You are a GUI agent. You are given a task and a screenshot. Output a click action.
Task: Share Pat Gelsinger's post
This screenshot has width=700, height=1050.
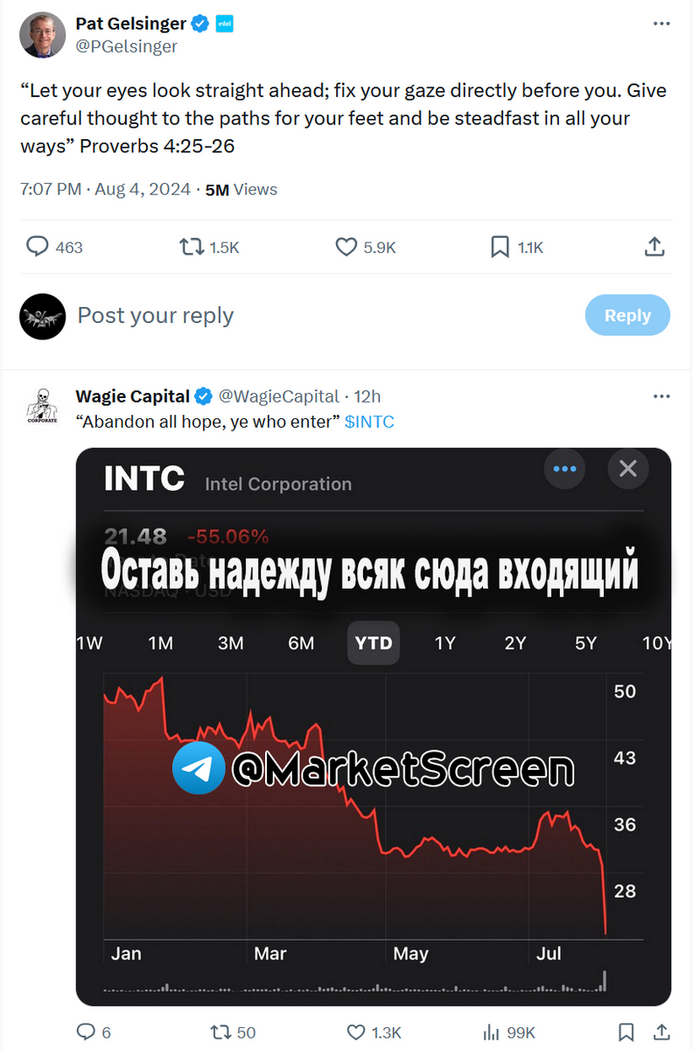tap(655, 247)
